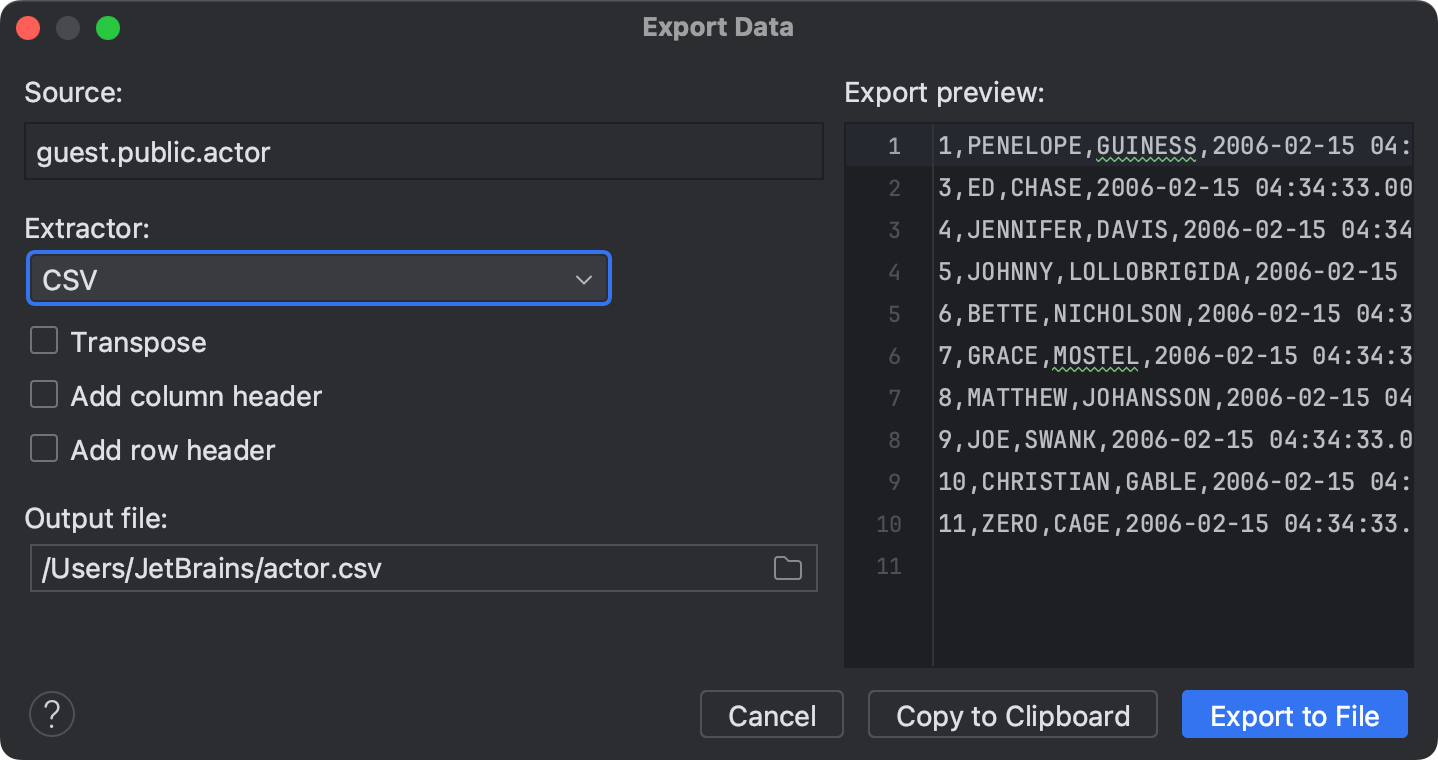Cancel the data export
This screenshot has height=760, width=1438.
click(771, 714)
